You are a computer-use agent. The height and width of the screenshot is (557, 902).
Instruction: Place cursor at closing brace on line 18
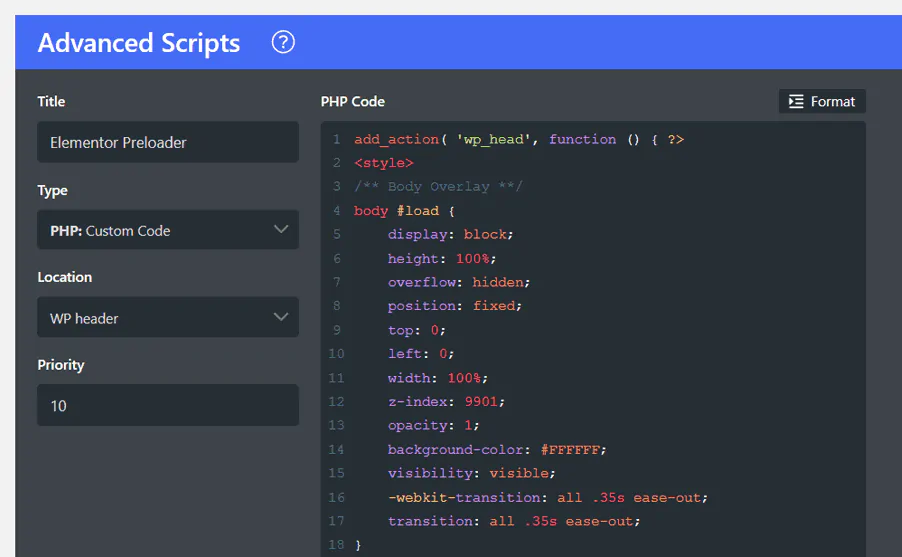click(358, 545)
